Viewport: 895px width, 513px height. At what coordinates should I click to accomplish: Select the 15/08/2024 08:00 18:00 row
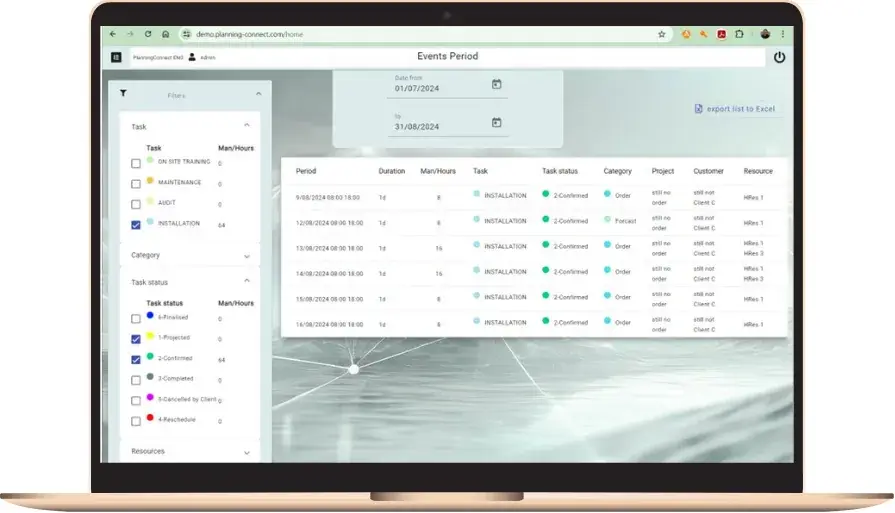[x=534, y=299]
